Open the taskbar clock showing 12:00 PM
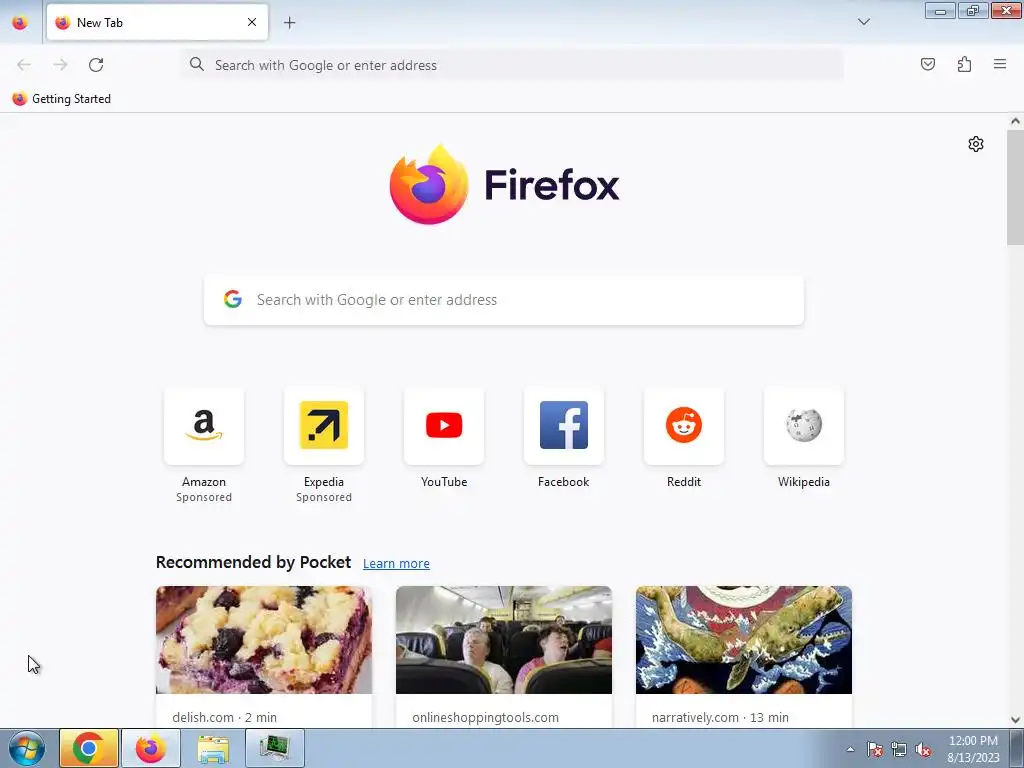The height and width of the screenshot is (768, 1024). tap(973, 749)
